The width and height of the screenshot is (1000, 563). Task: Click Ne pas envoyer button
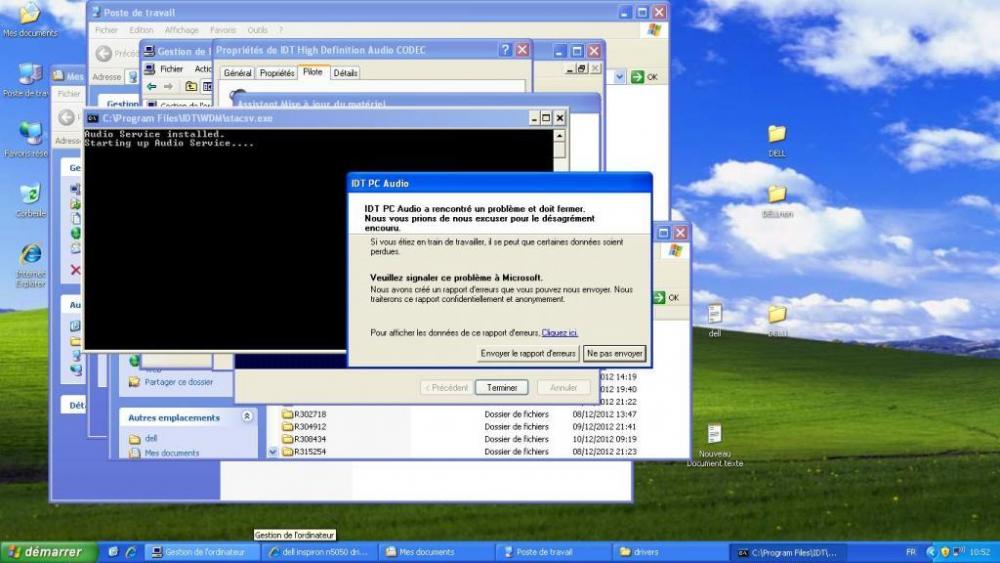tap(615, 353)
